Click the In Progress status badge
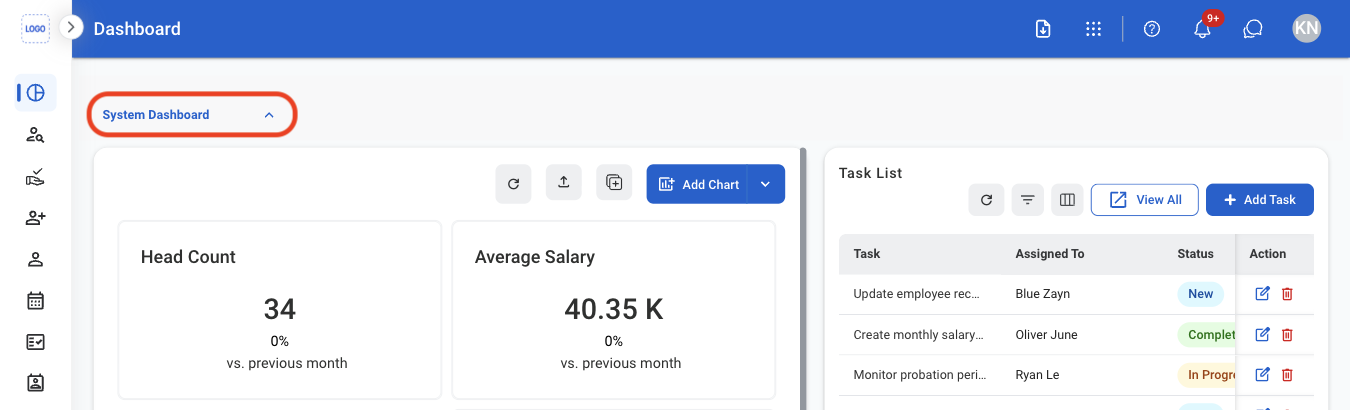The image size is (1350, 410). point(1207,375)
